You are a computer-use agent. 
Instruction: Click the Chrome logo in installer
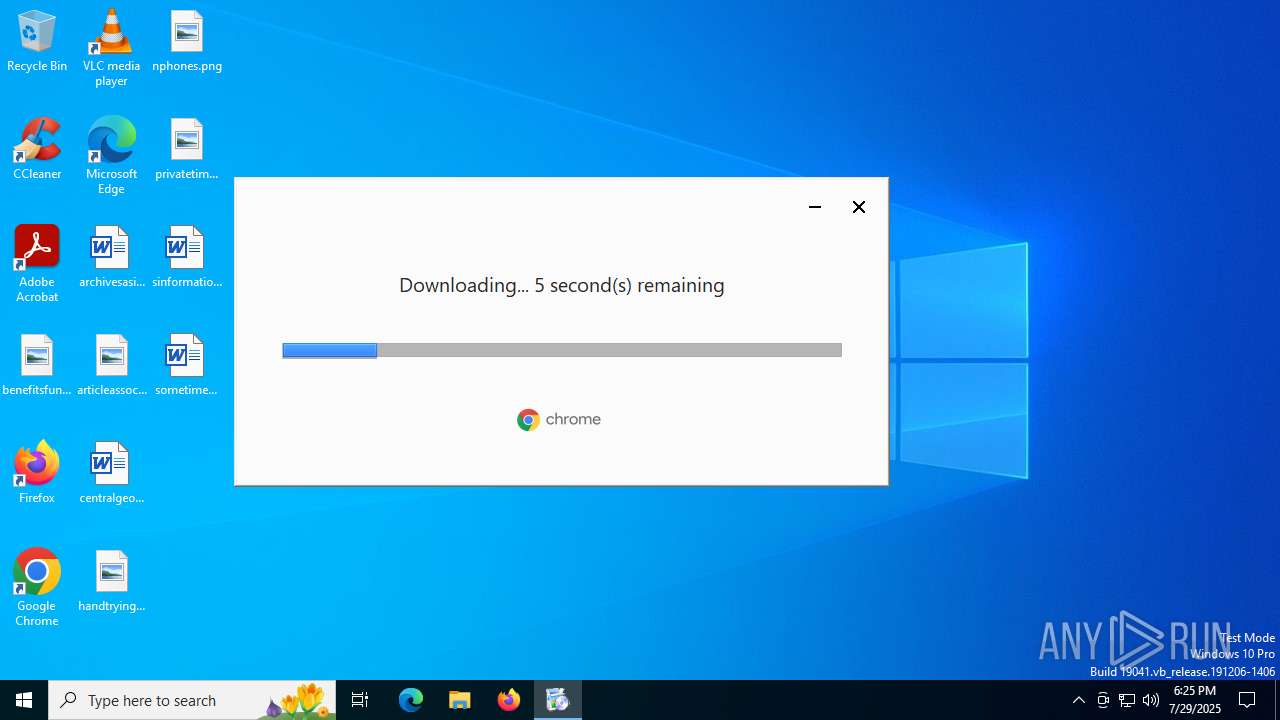coord(559,419)
